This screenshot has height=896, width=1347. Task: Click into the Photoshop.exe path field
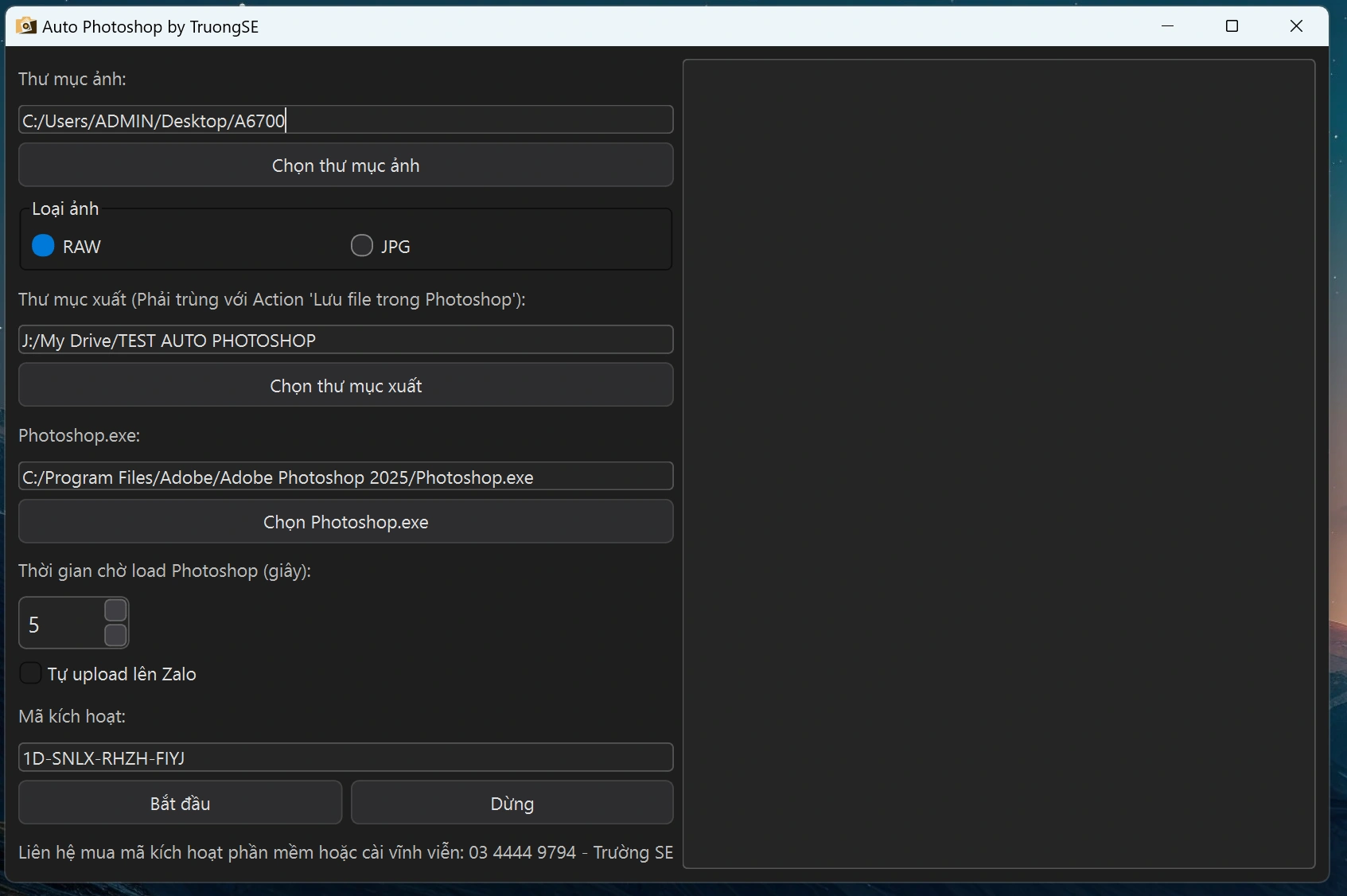pos(345,477)
